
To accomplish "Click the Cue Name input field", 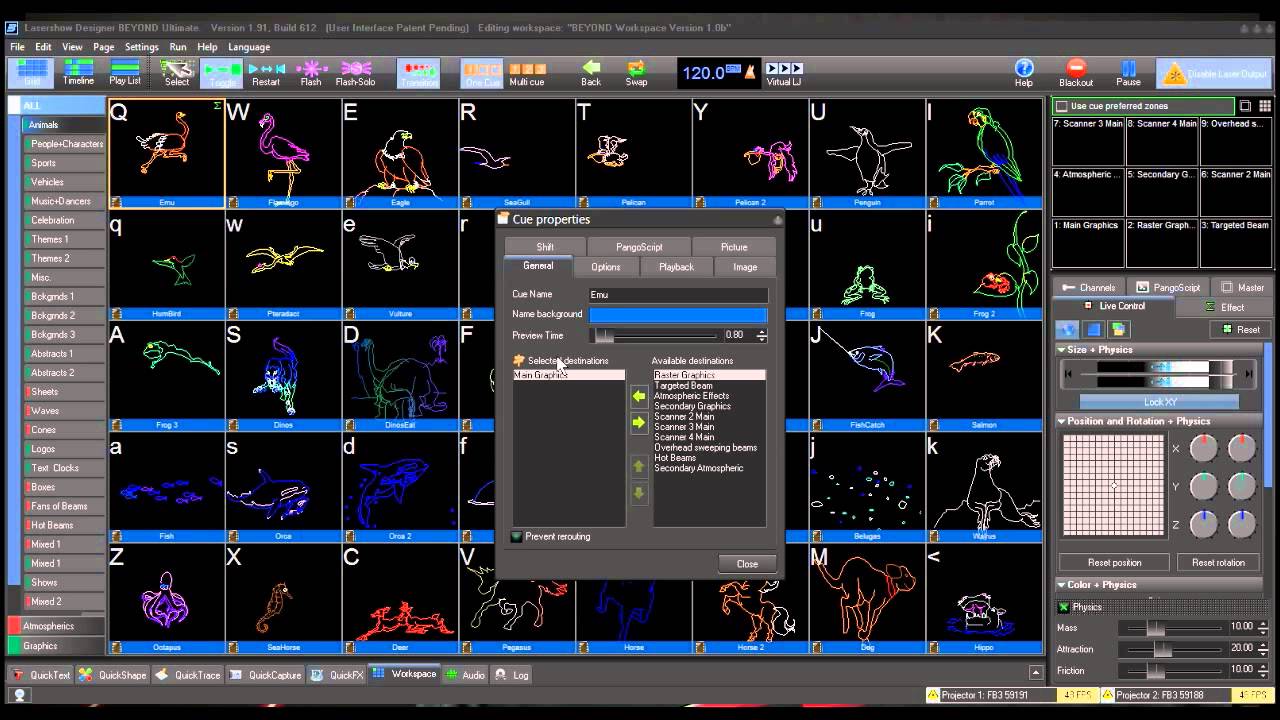I will (x=678, y=295).
